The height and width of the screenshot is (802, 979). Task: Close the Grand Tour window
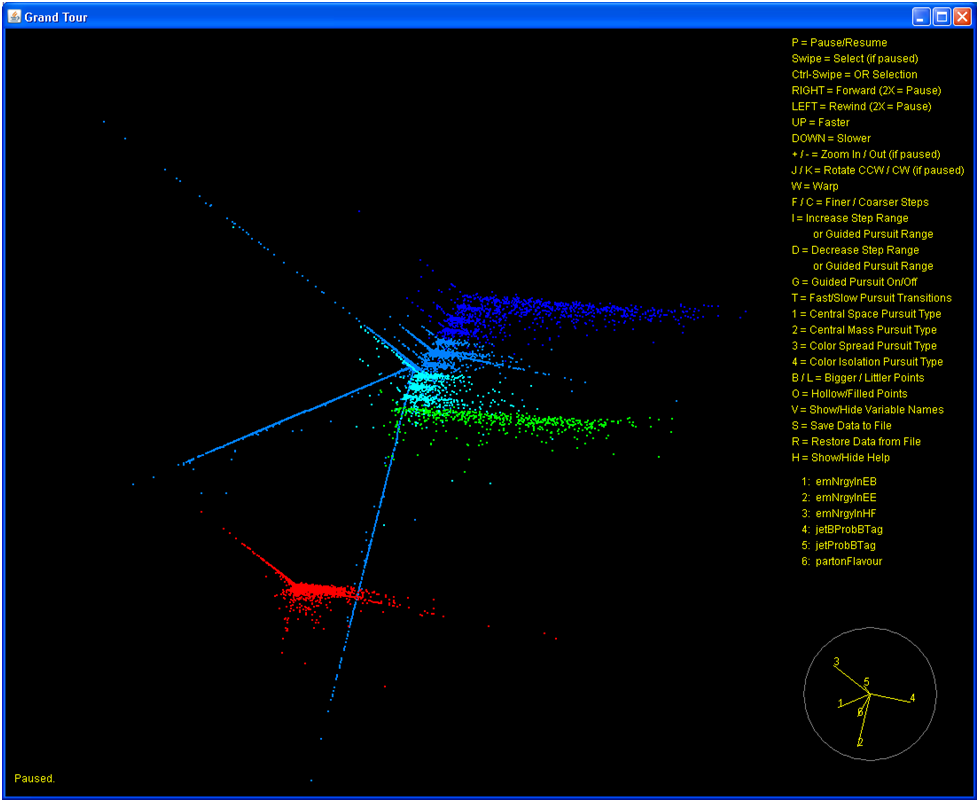click(962, 17)
